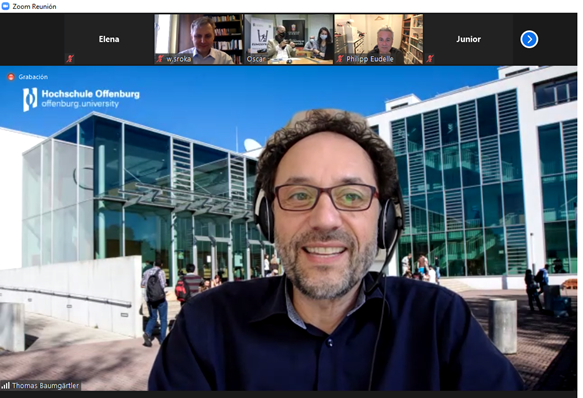Screen dimensions: 583x398
Task: Click the Elena name text
Action: (109, 39)
